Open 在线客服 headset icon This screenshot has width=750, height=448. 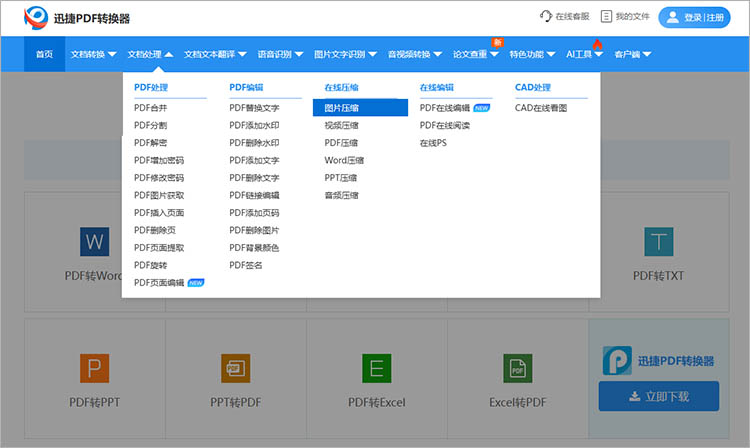[546, 16]
